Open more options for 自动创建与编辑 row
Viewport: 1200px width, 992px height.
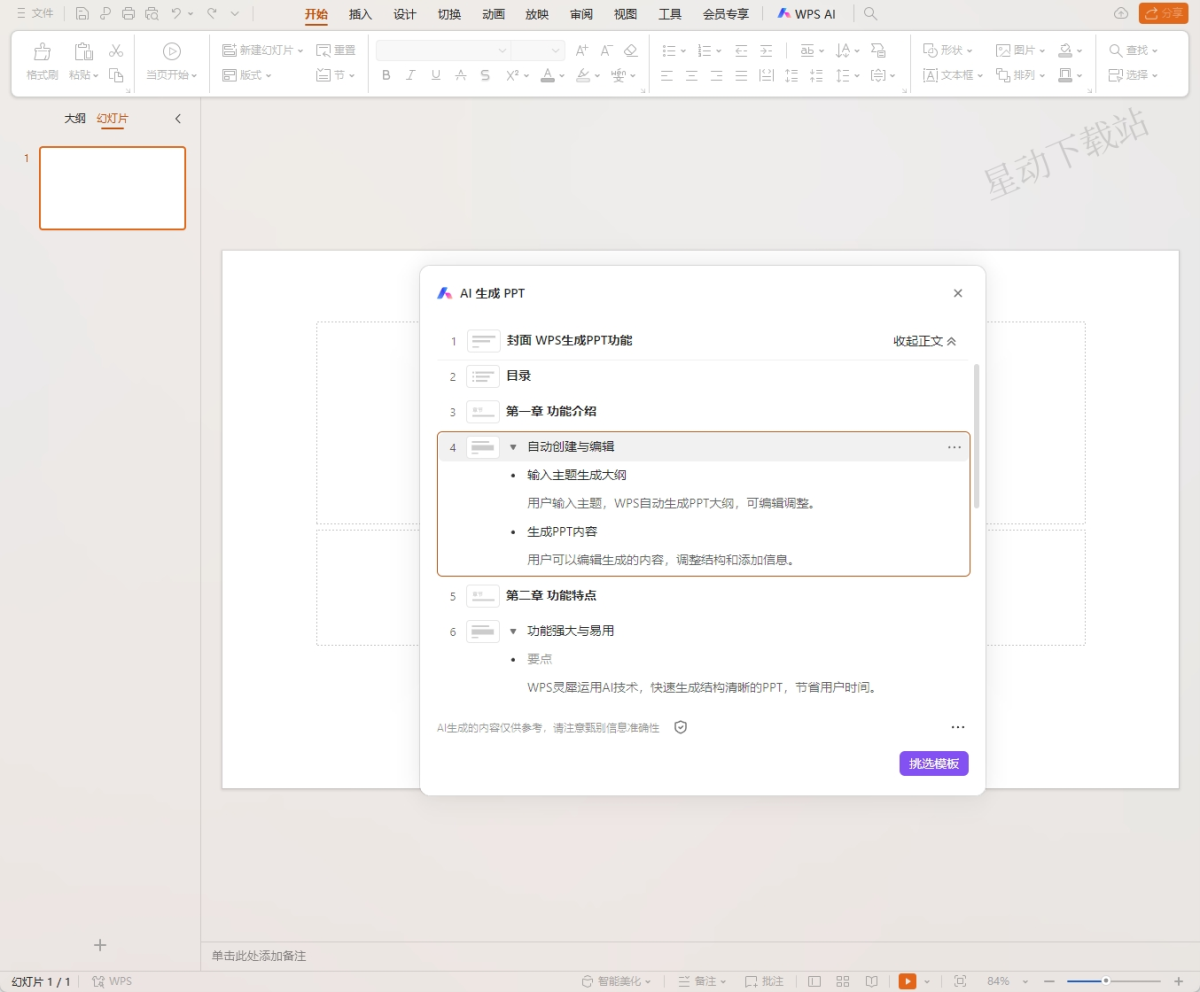[x=954, y=447]
